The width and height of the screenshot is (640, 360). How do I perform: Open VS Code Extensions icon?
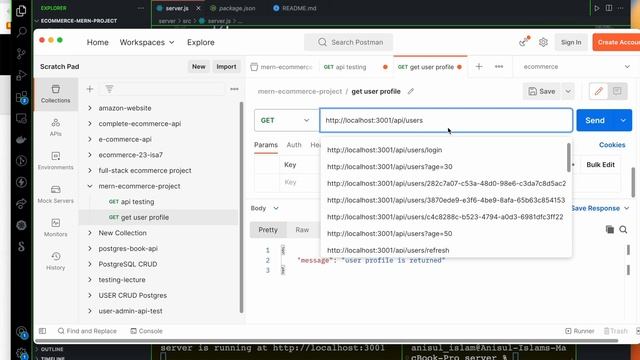click(x=21, y=97)
